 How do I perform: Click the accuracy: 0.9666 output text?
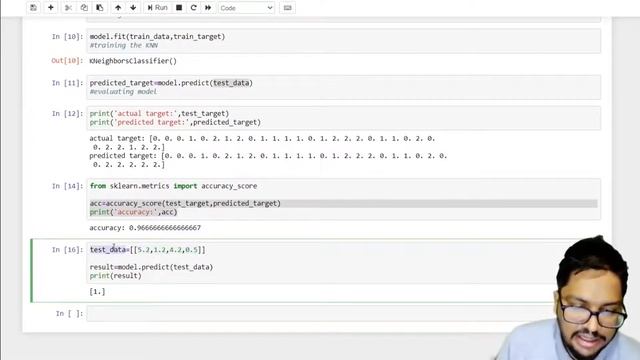click(x=145, y=228)
